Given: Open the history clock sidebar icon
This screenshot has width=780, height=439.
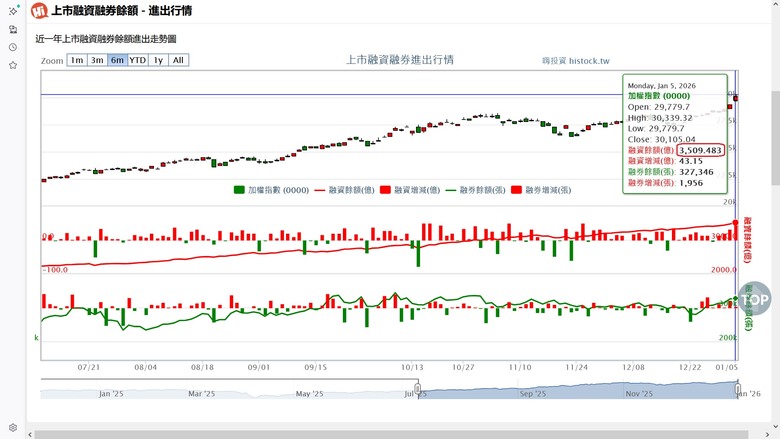Looking at the screenshot, I should point(13,47).
